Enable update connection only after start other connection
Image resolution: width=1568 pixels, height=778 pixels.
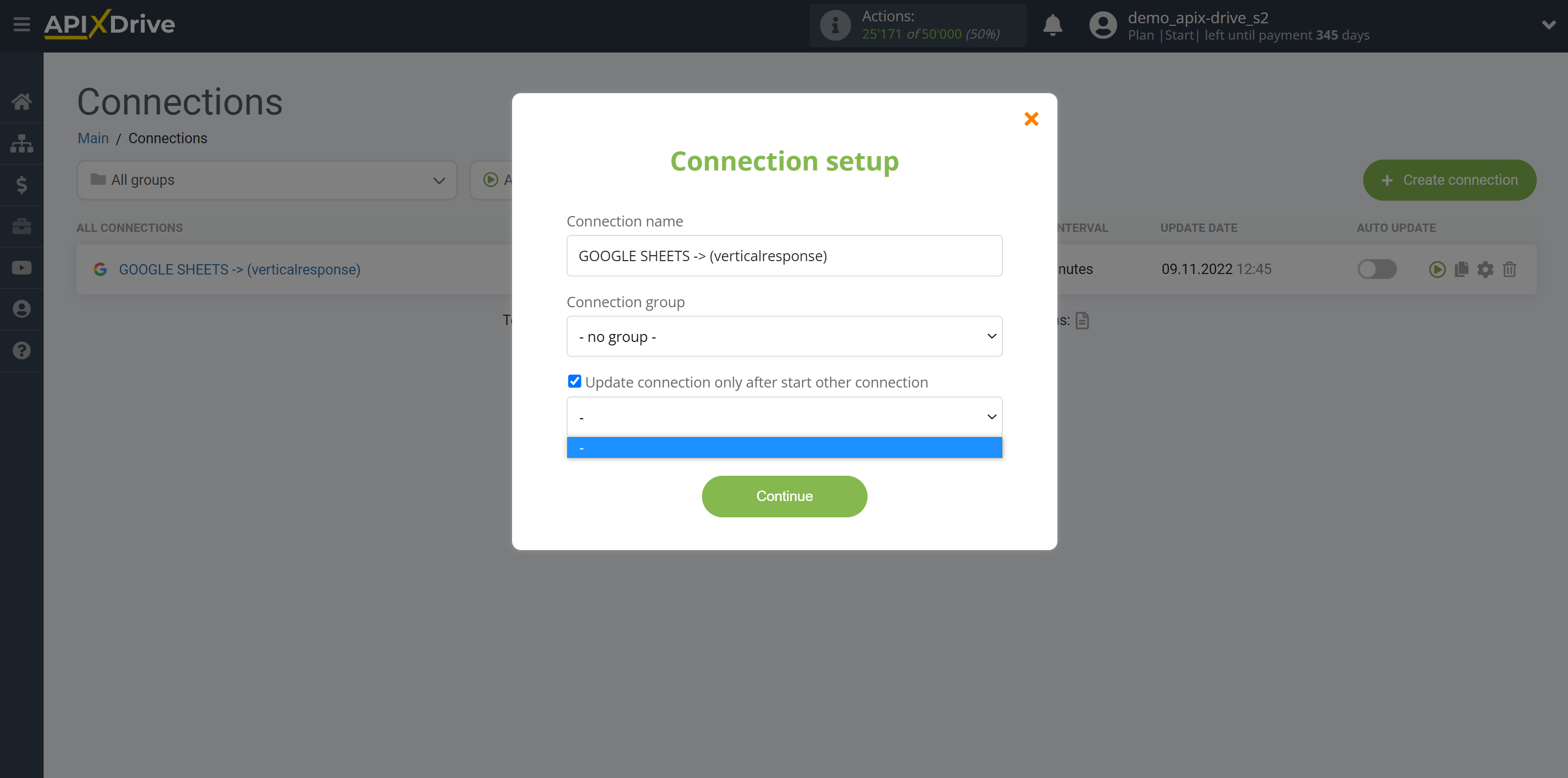point(574,381)
